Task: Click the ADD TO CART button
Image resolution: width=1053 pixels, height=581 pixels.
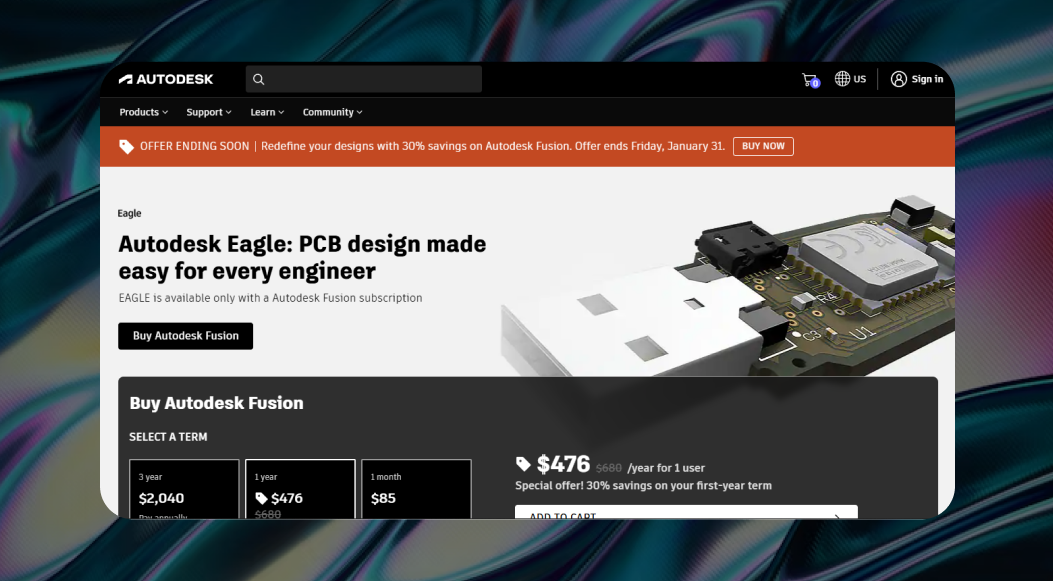Action: click(686, 512)
